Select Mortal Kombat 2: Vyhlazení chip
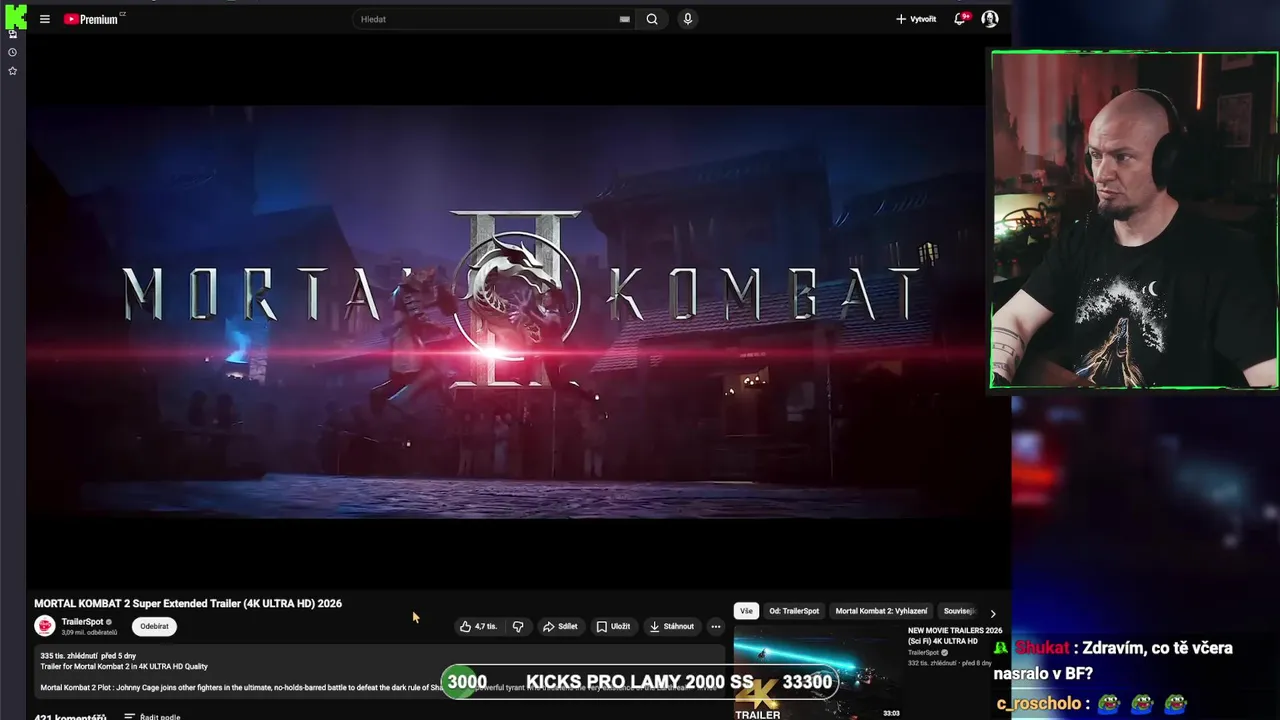Screen dimensions: 1280x720 pos(881,611)
